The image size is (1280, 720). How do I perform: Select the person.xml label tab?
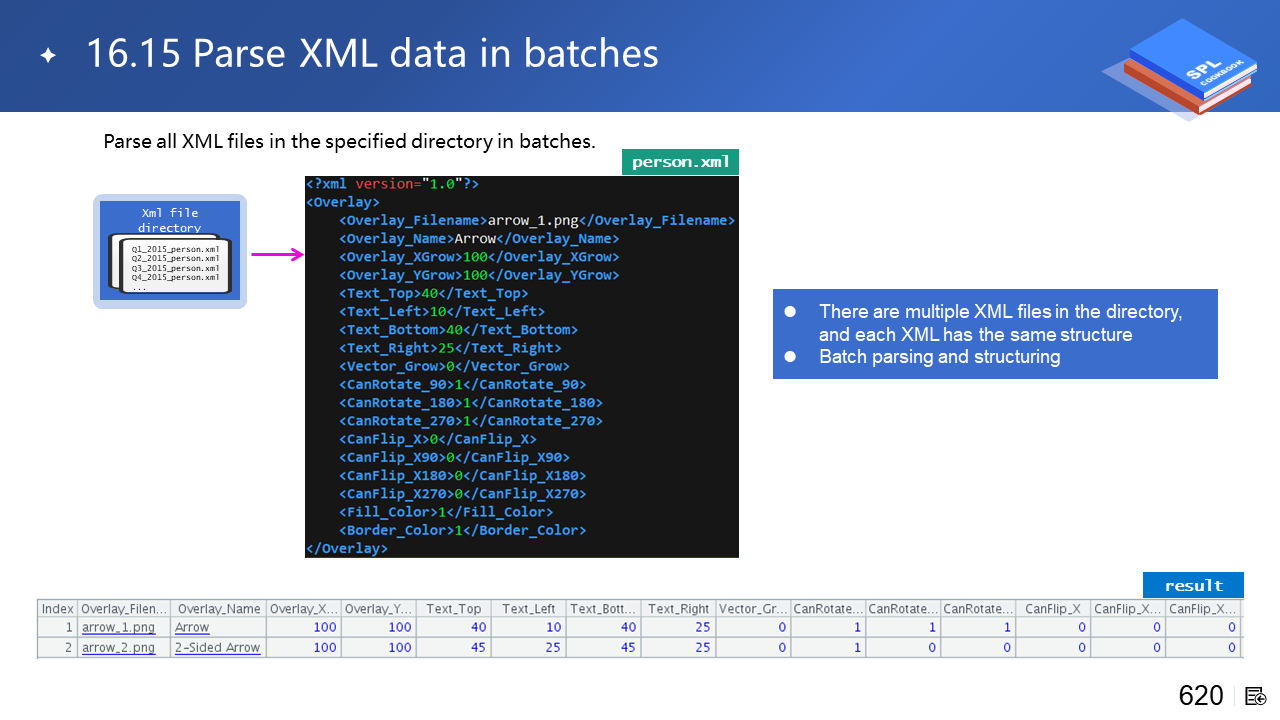pyautogui.click(x=680, y=162)
